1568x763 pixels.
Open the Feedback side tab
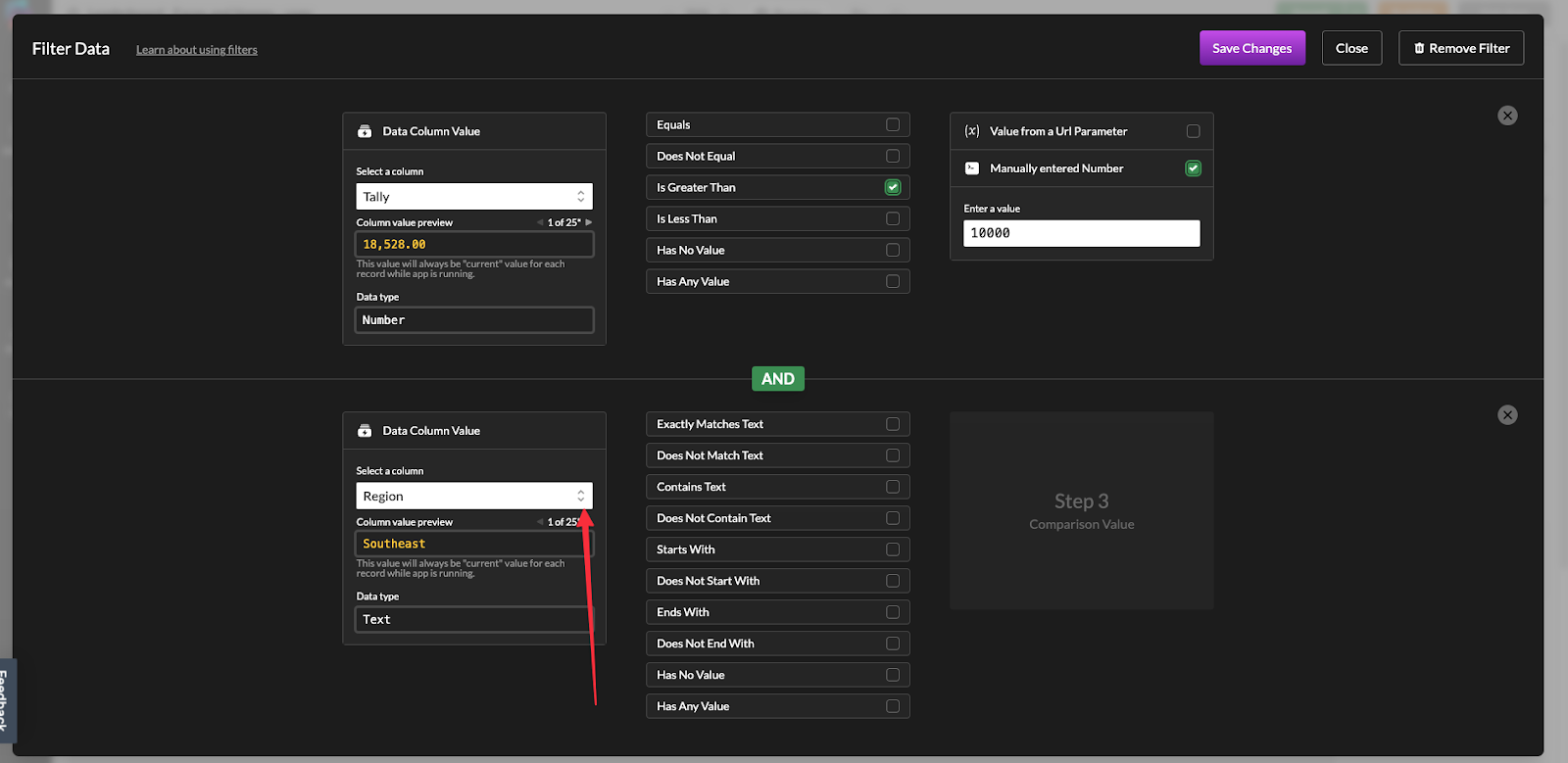coord(6,700)
